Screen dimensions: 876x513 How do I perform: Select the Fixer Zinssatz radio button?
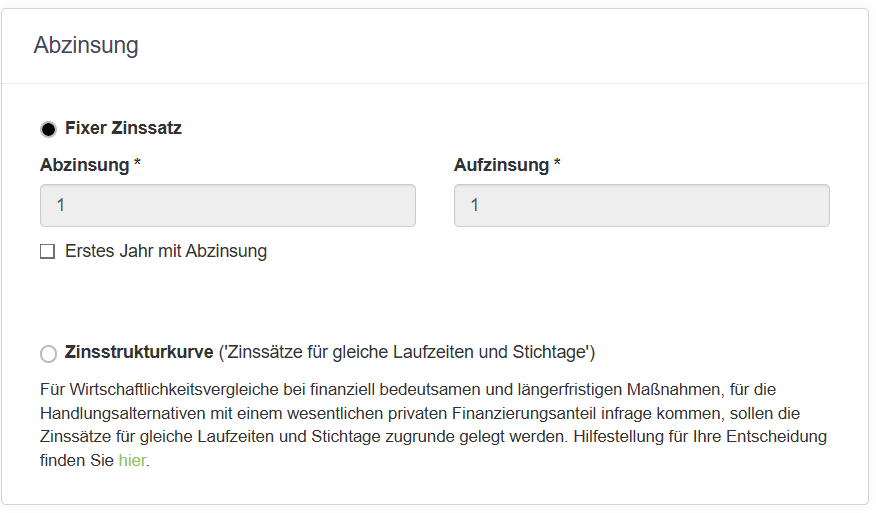[x=48, y=129]
